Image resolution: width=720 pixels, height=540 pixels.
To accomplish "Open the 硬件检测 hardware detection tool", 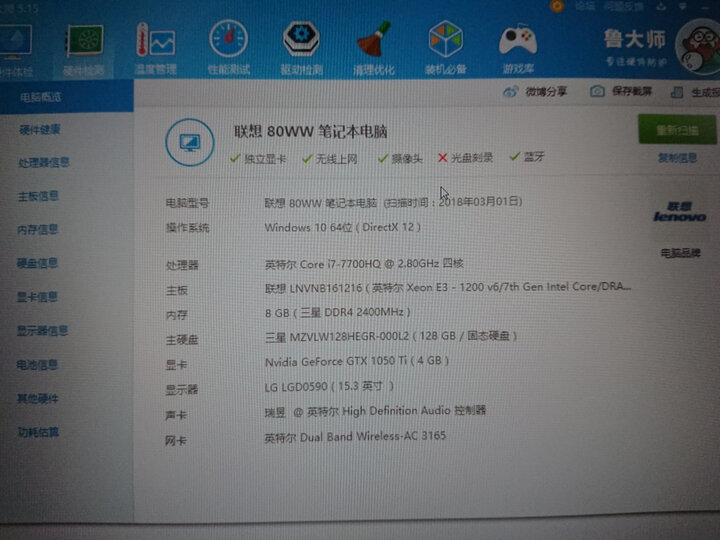I will pos(84,49).
